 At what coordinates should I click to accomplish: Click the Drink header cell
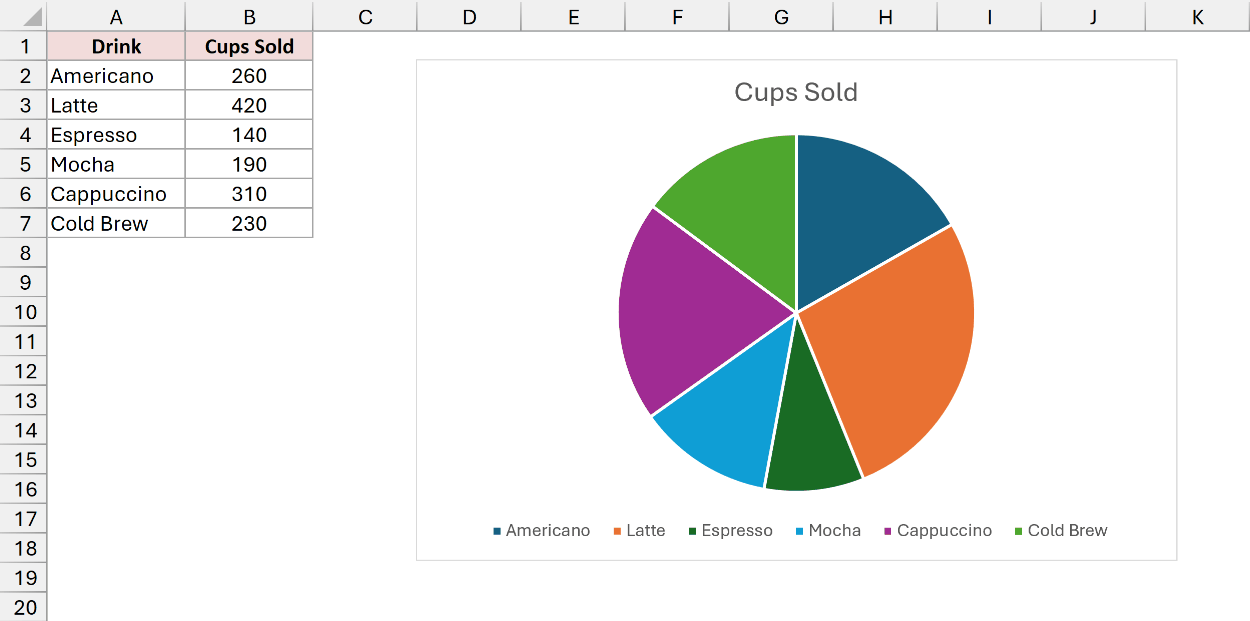click(116, 46)
